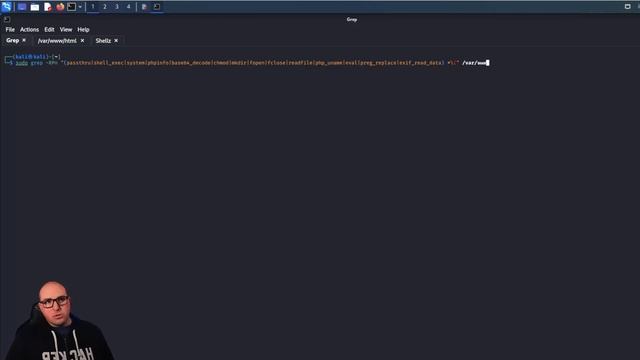Expand the terminal launcher dropdown arrow
Screen dimensions: 640x360
[x=80, y=7]
